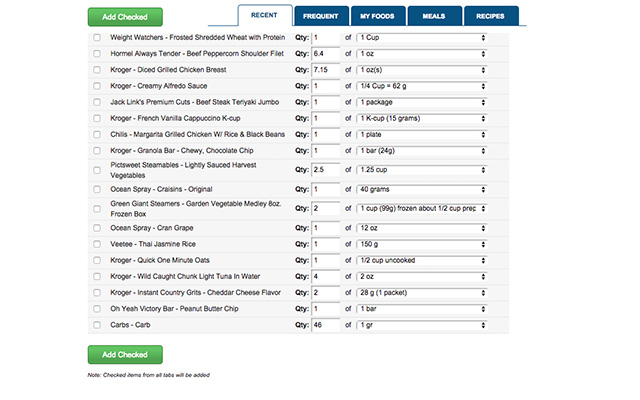Image resolution: width=640 pixels, height=400 pixels.
Task: Open the 1 cup (99g) frozen dropdown
Action: point(422,208)
